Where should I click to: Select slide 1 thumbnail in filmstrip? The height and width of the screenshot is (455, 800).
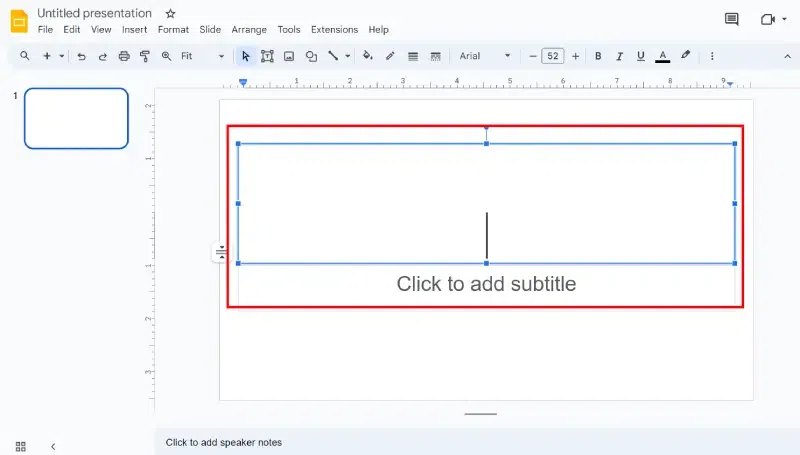pos(76,118)
